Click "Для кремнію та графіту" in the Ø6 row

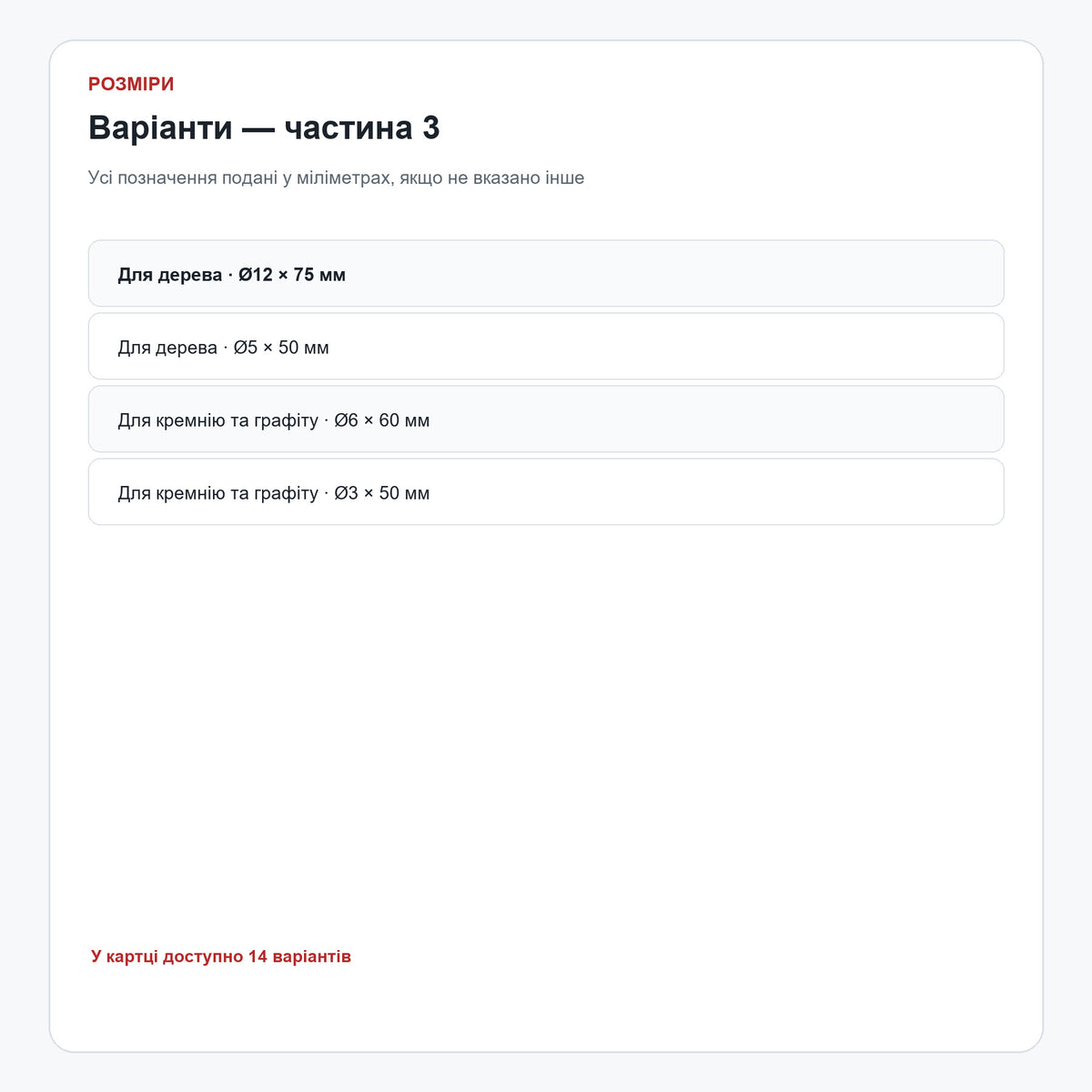coord(217,420)
